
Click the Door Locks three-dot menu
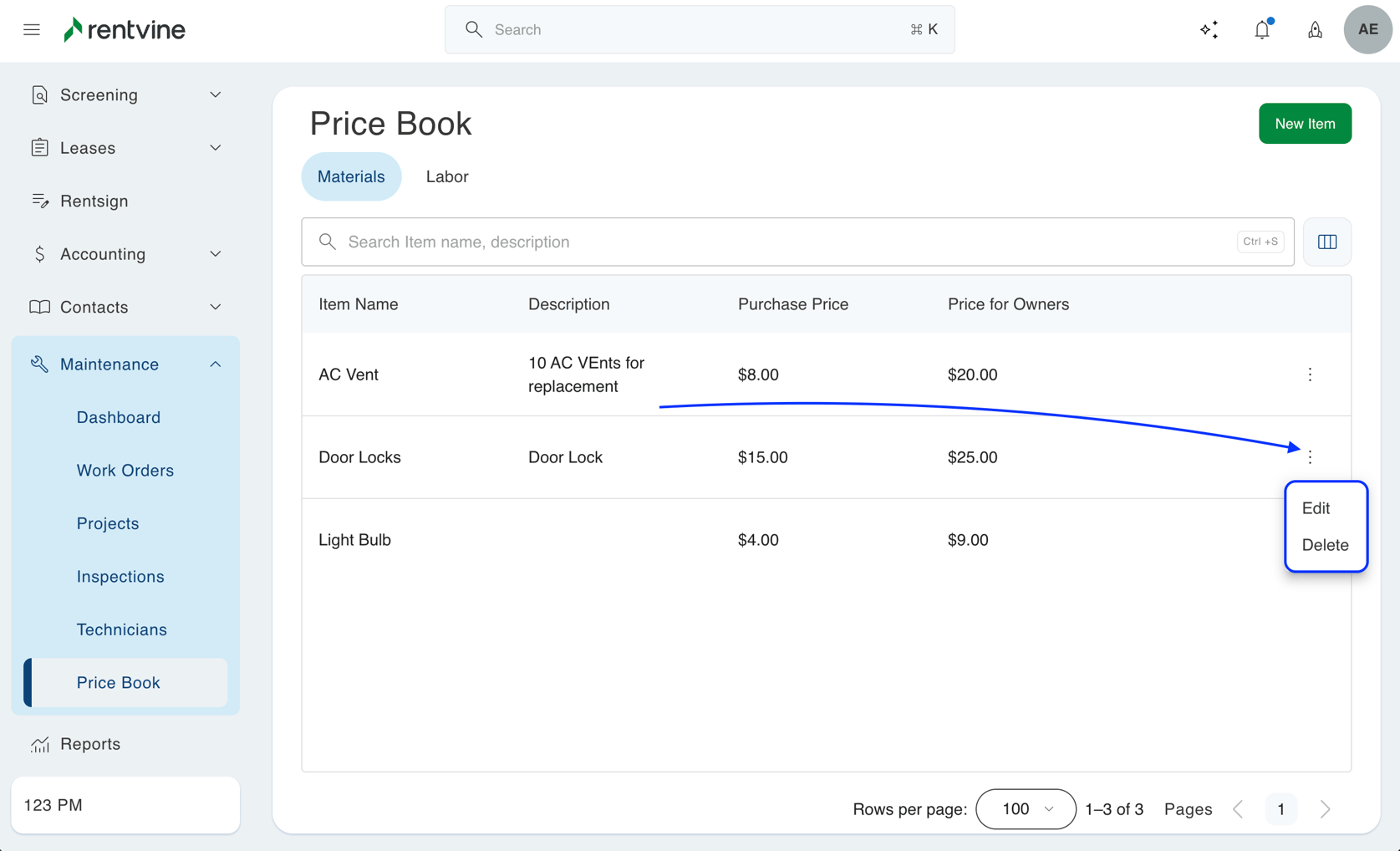coord(1310,457)
